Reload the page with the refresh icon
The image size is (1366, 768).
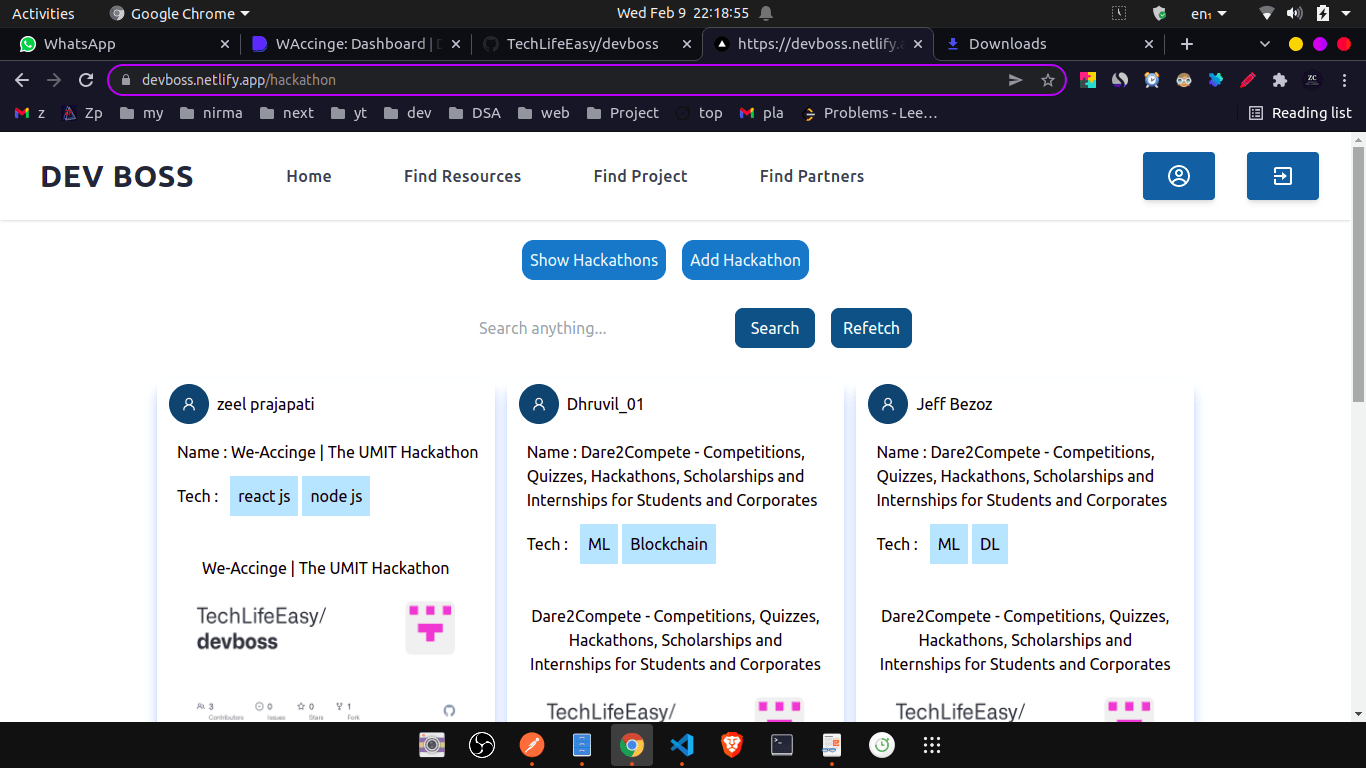[x=86, y=80]
